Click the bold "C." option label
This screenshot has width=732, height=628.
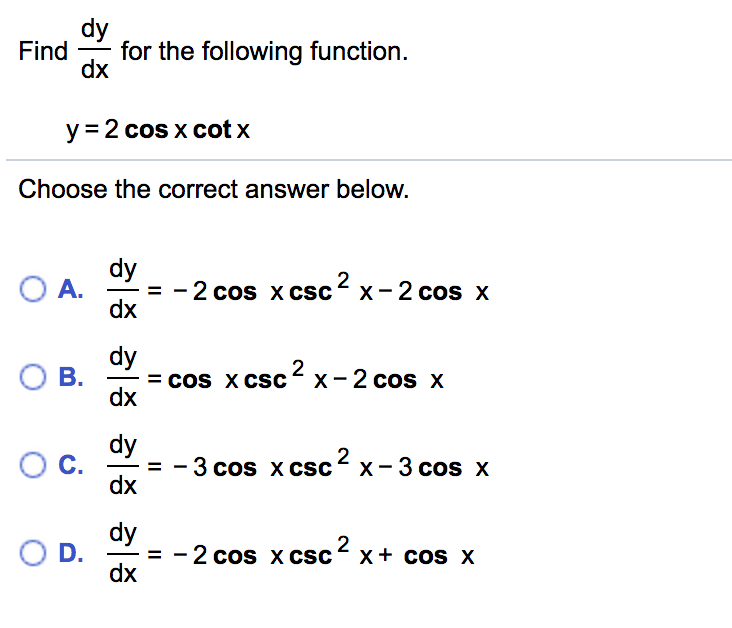[70, 467]
